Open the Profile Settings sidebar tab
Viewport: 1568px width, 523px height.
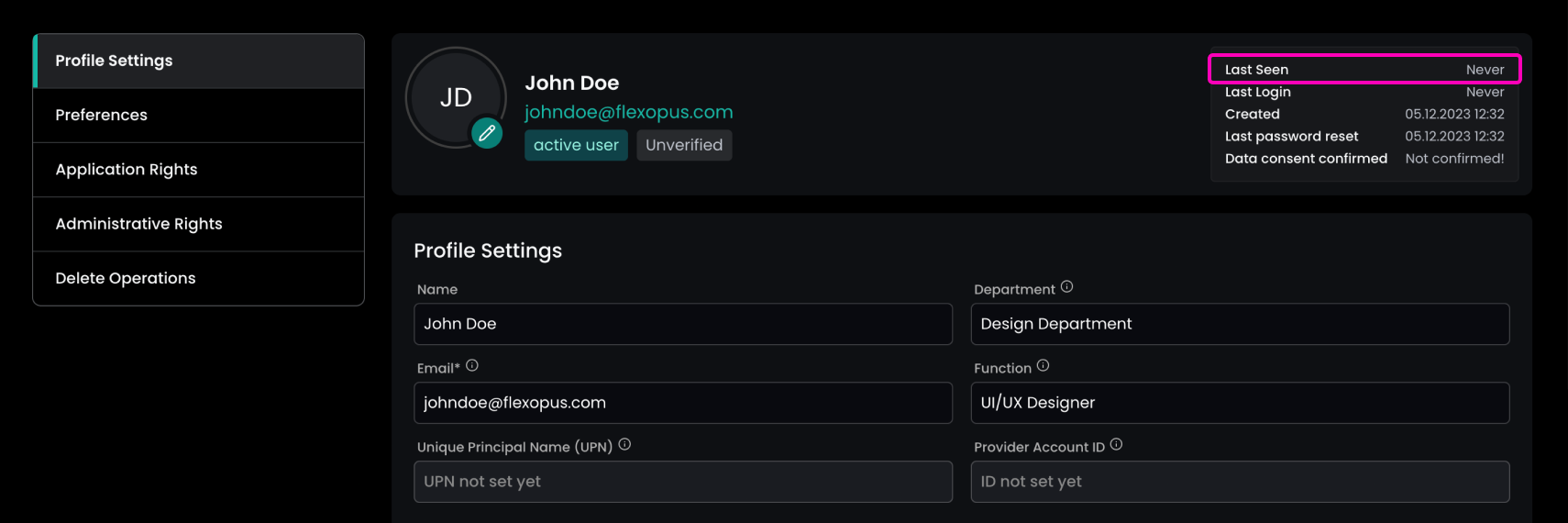coord(199,61)
